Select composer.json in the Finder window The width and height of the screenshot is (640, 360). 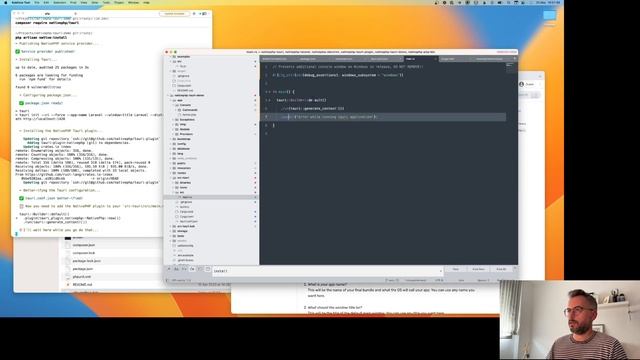tap(84, 245)
